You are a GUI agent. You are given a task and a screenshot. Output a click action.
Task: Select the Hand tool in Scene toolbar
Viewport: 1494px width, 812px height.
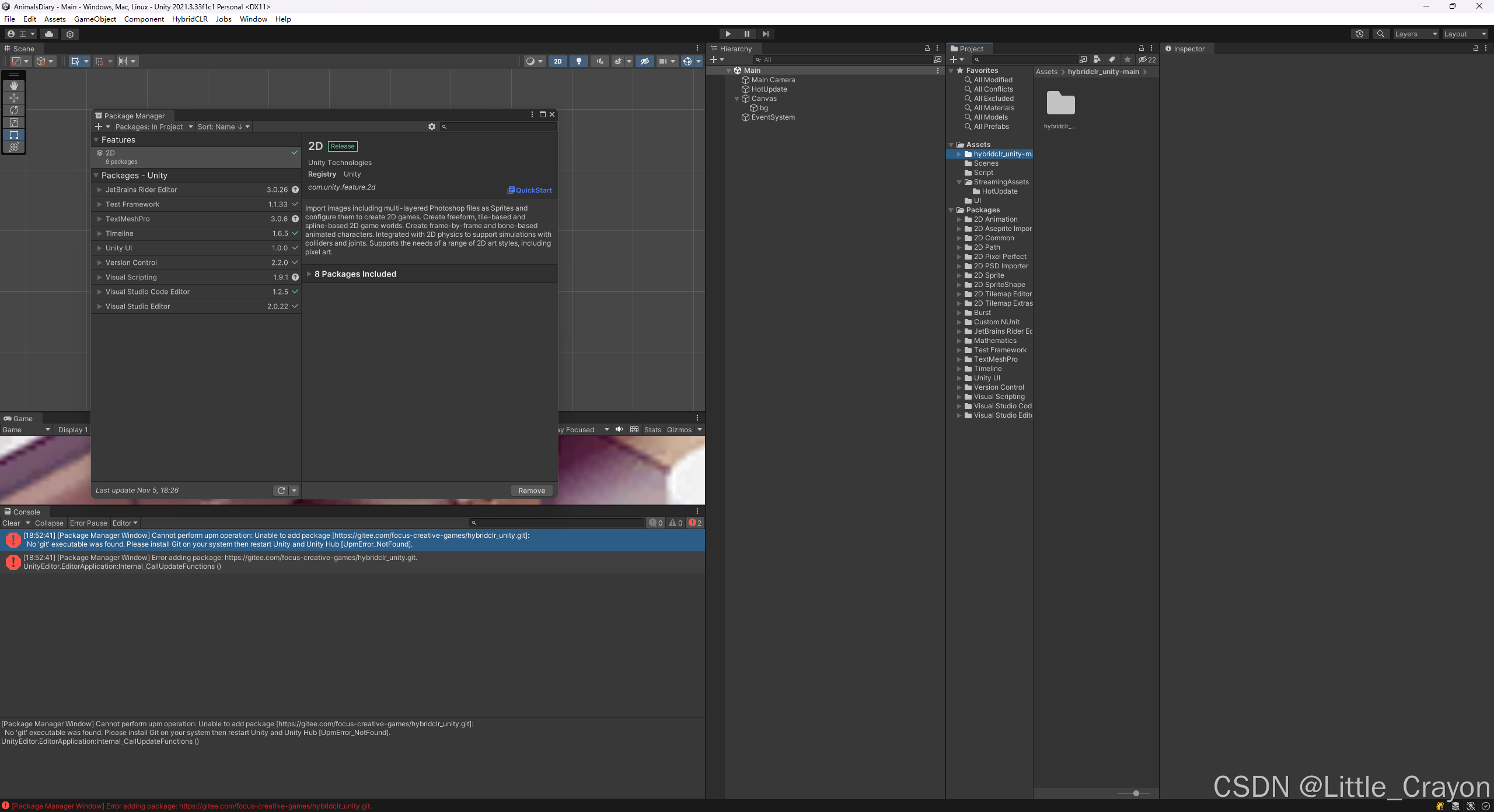pos(13,85)
